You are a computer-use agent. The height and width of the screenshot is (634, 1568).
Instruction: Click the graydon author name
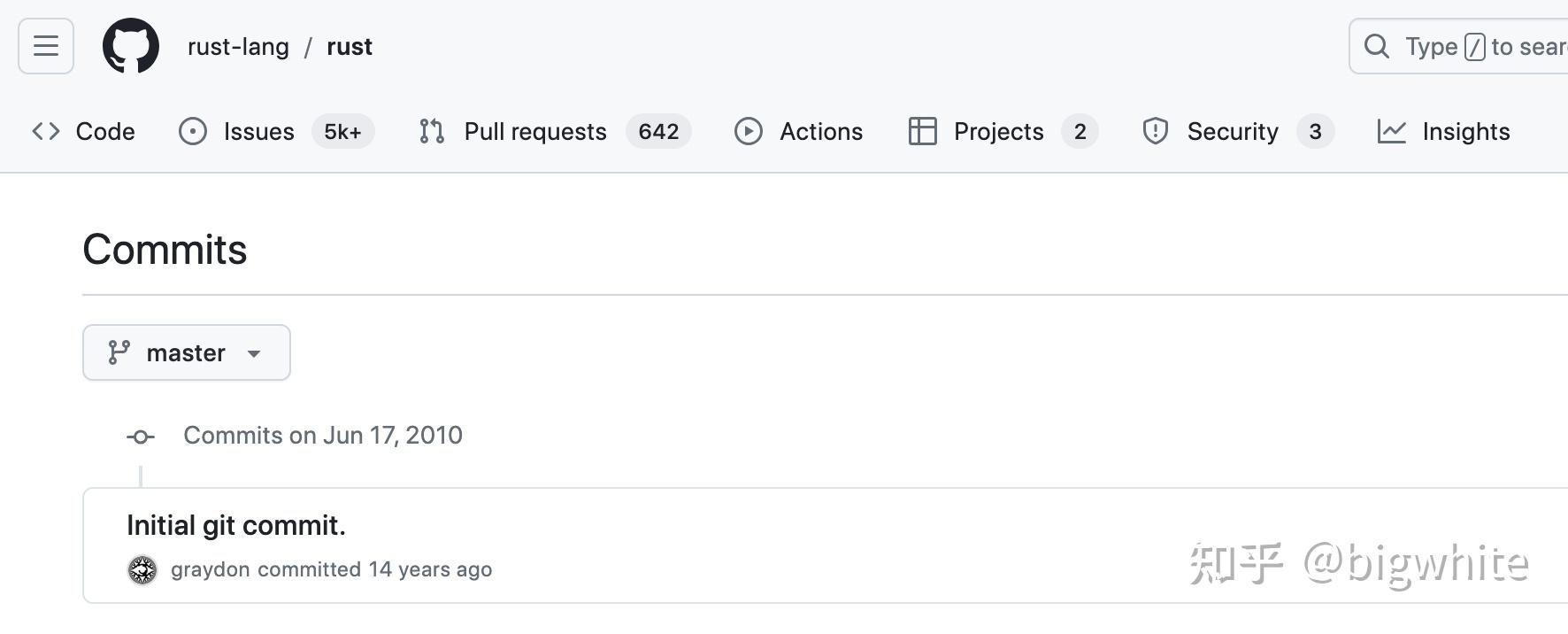pos(211,569)
